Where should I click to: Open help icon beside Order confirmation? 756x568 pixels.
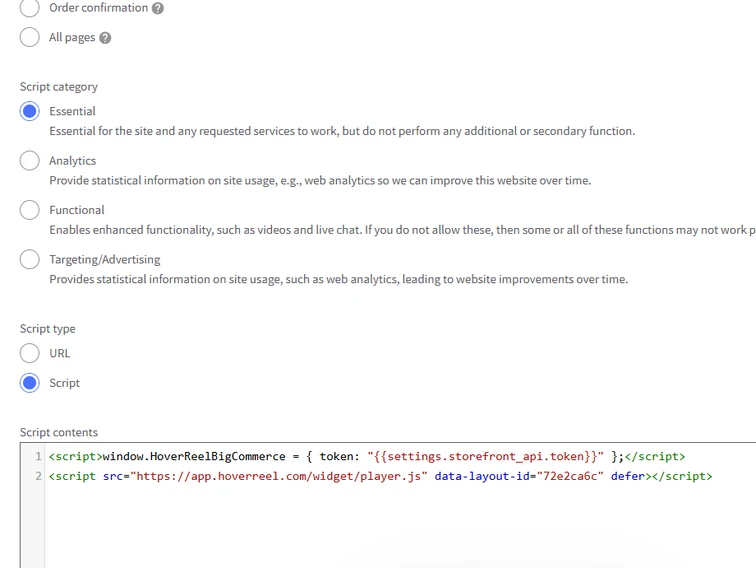(158, 8)
